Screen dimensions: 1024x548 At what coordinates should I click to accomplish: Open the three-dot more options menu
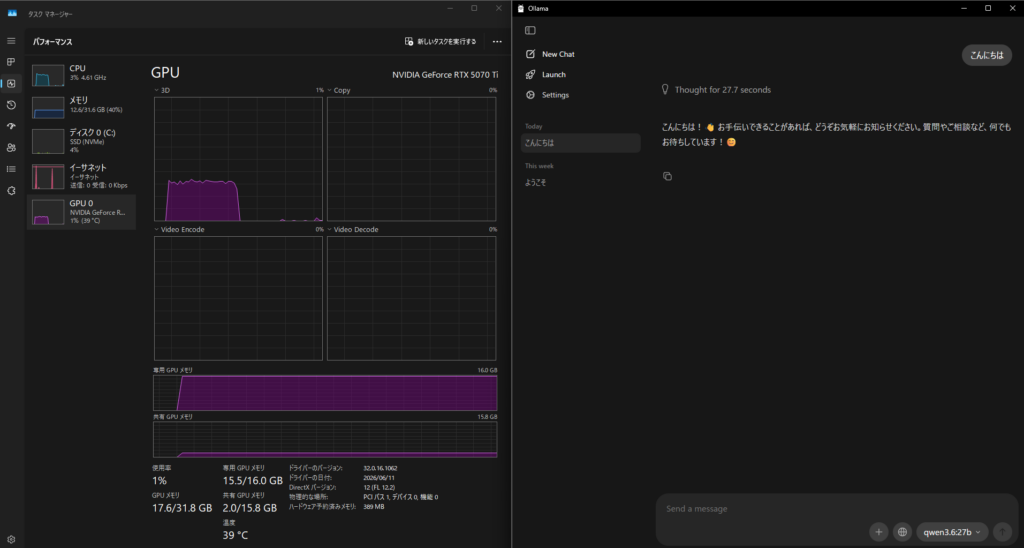(497, 42)
